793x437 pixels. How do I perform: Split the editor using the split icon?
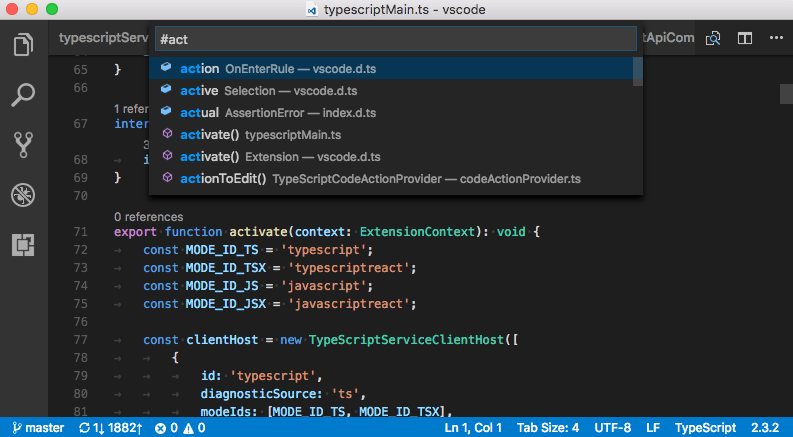click(x=745, y=38)
